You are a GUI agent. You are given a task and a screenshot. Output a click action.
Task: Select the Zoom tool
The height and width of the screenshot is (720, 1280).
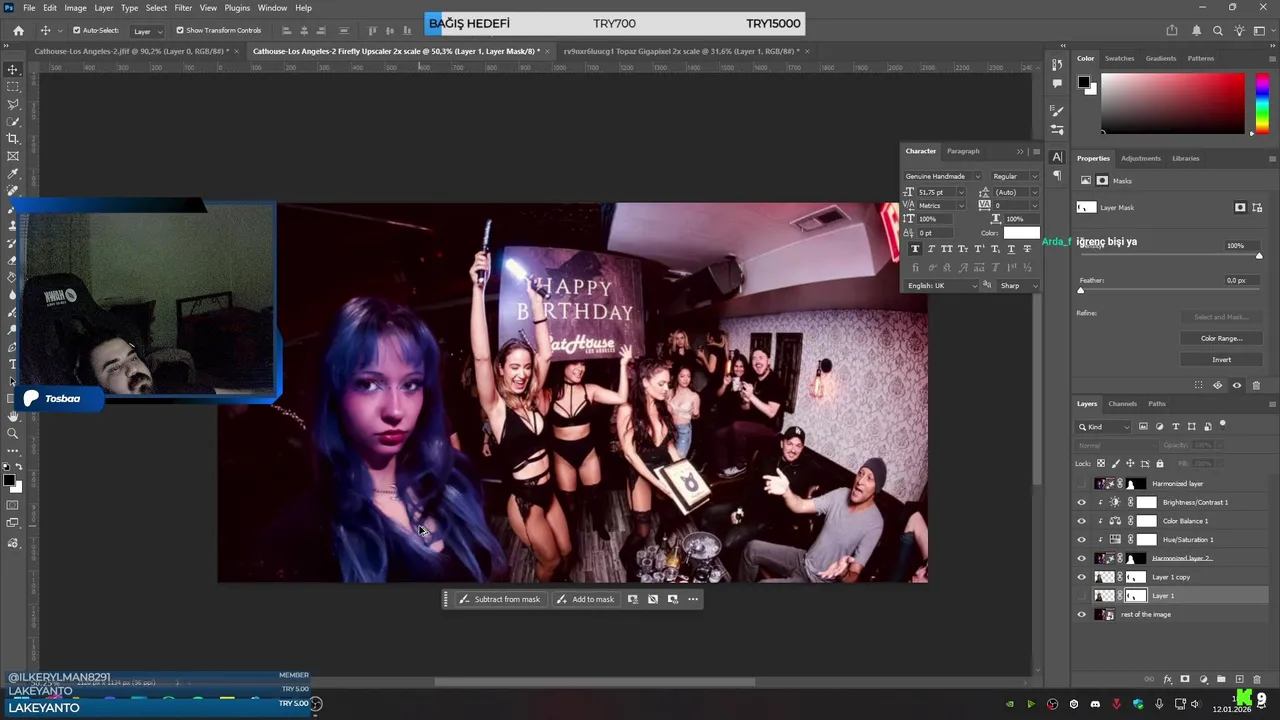pyautogui.click(x=13, y=433)
